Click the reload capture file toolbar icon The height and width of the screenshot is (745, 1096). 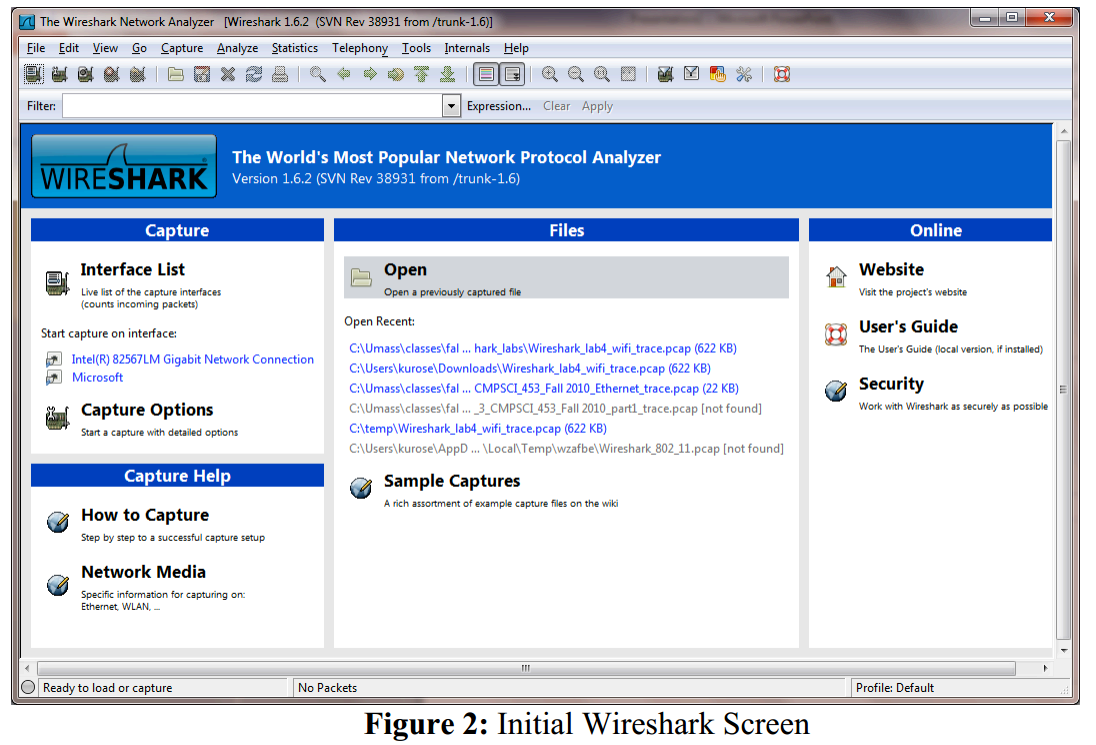coord(254,74)
